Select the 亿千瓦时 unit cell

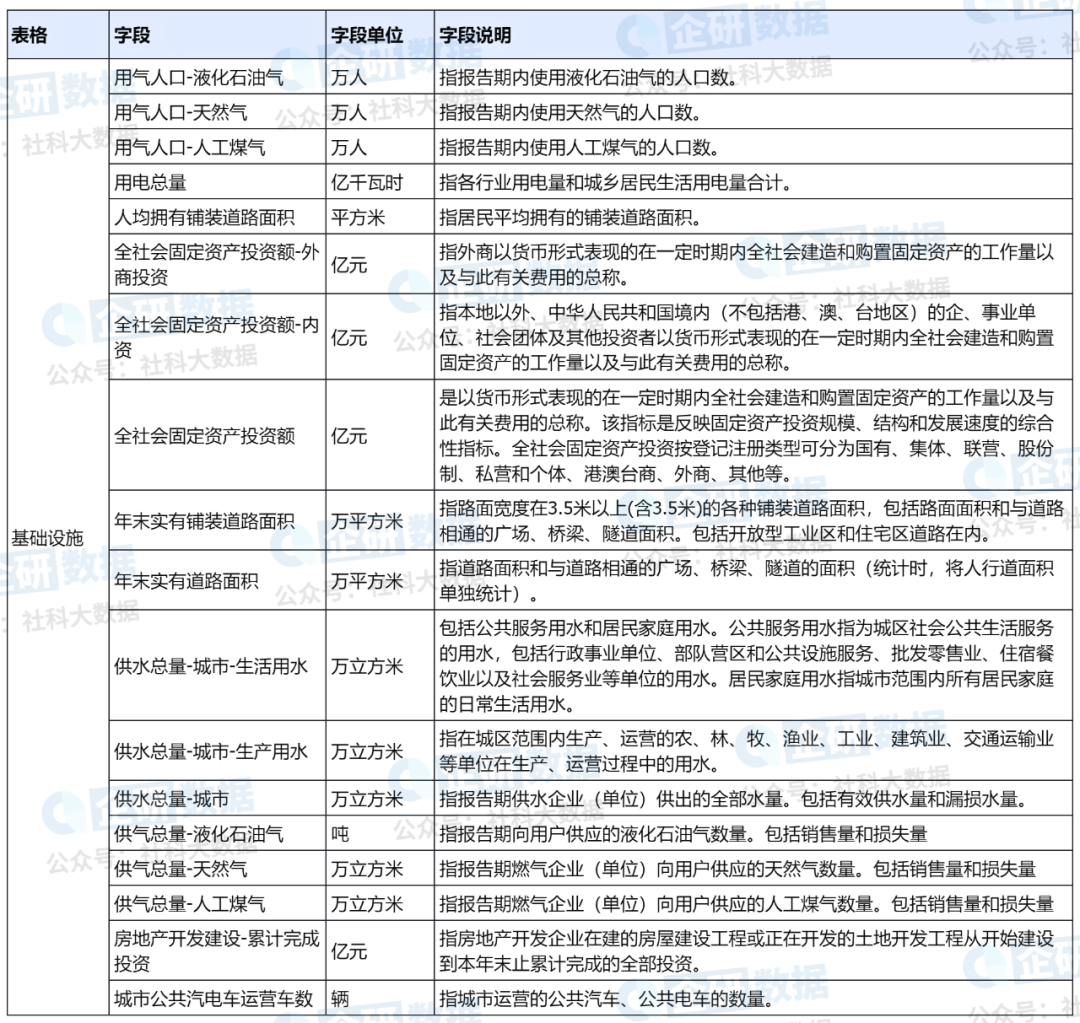click(380, 182)
